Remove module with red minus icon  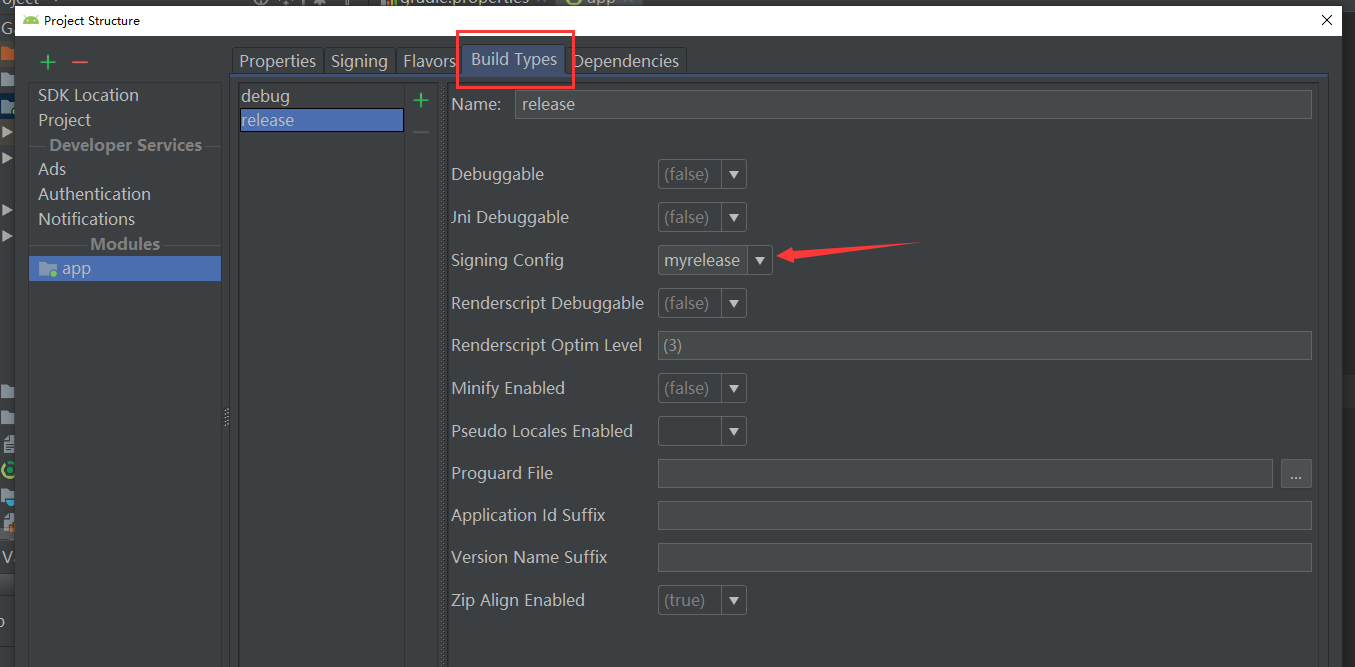click(x=80, y=62)
